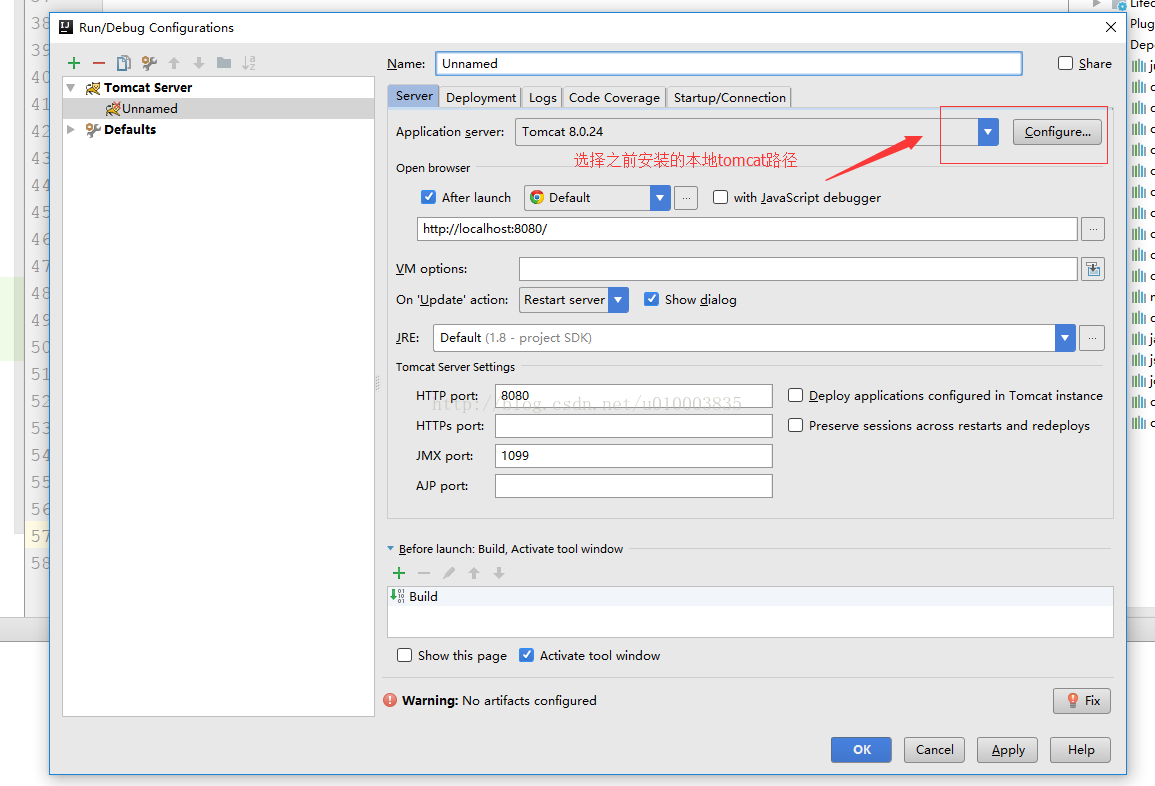Open the Logs tab
Image resolution: width=1155 pixels, height=786 pixels.
tap(543, 97)
